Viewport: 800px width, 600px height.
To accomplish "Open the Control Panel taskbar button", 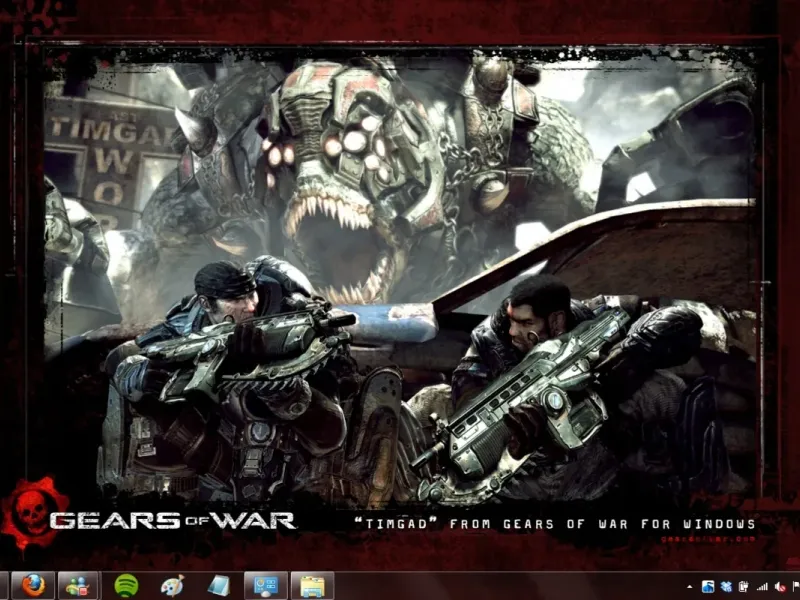I will coord(265,585).
